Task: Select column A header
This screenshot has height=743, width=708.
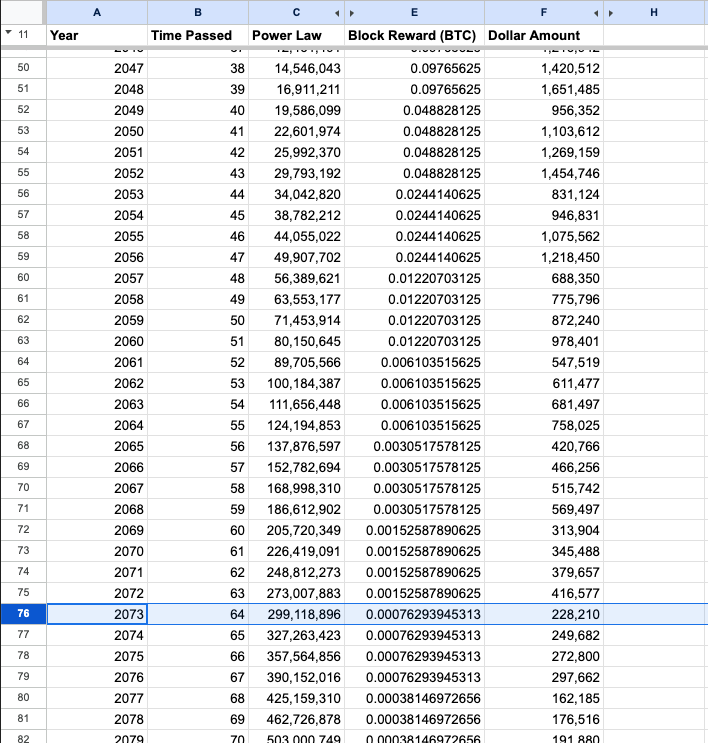Action: 97,12
